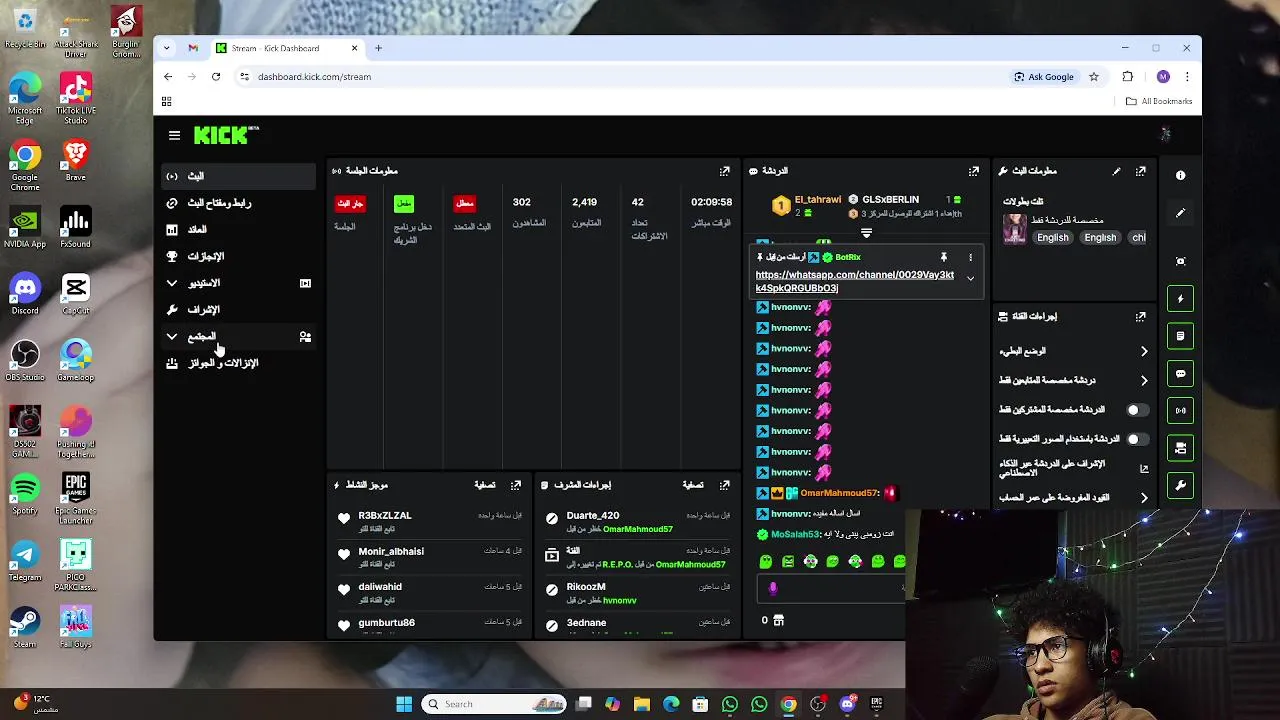The height and width of the screenshot is (720, 1280).
Task: Click the lightning bolt icon in right sidebar
Action: [x=1181, y=299]
